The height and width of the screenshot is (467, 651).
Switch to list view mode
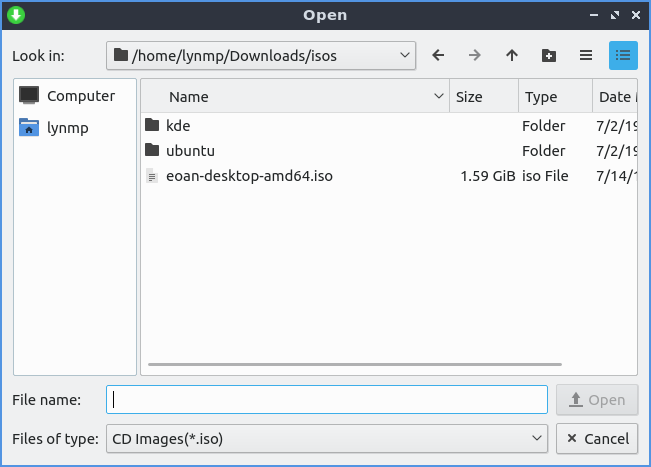click(586, 56)
